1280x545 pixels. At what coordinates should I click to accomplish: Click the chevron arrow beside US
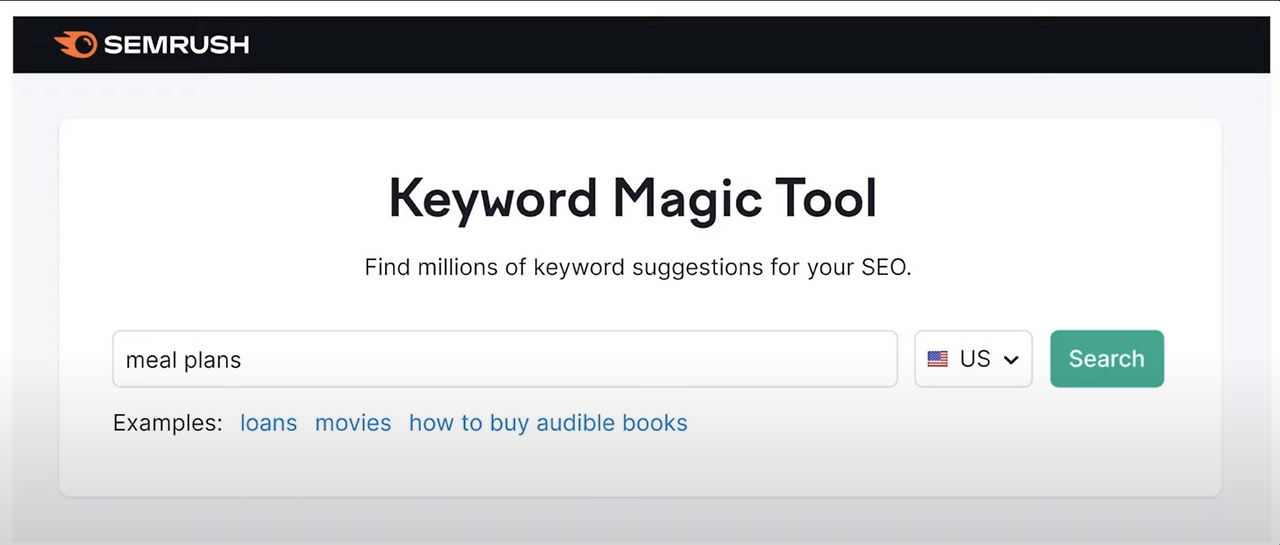1011,360
